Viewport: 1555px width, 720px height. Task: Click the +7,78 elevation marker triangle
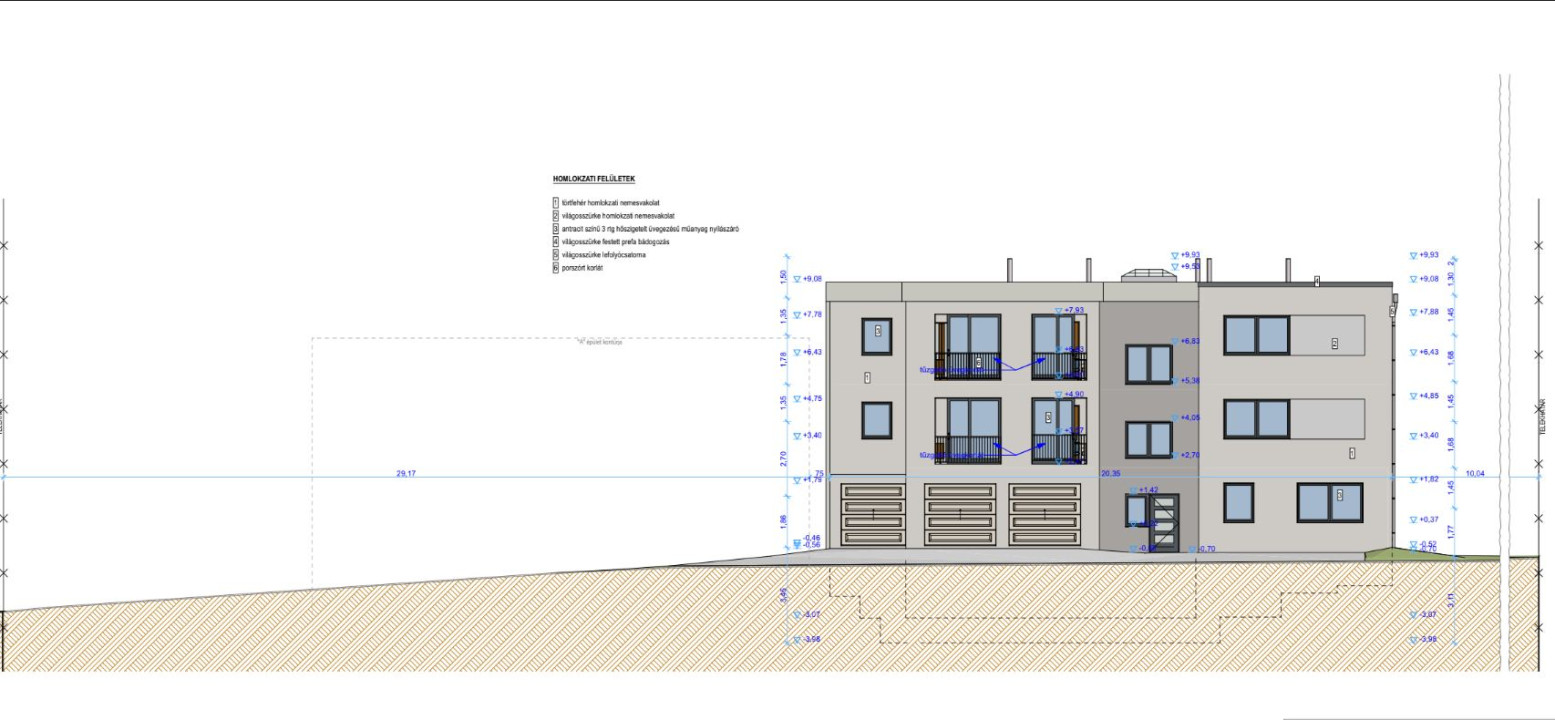(x=797, y=315)
